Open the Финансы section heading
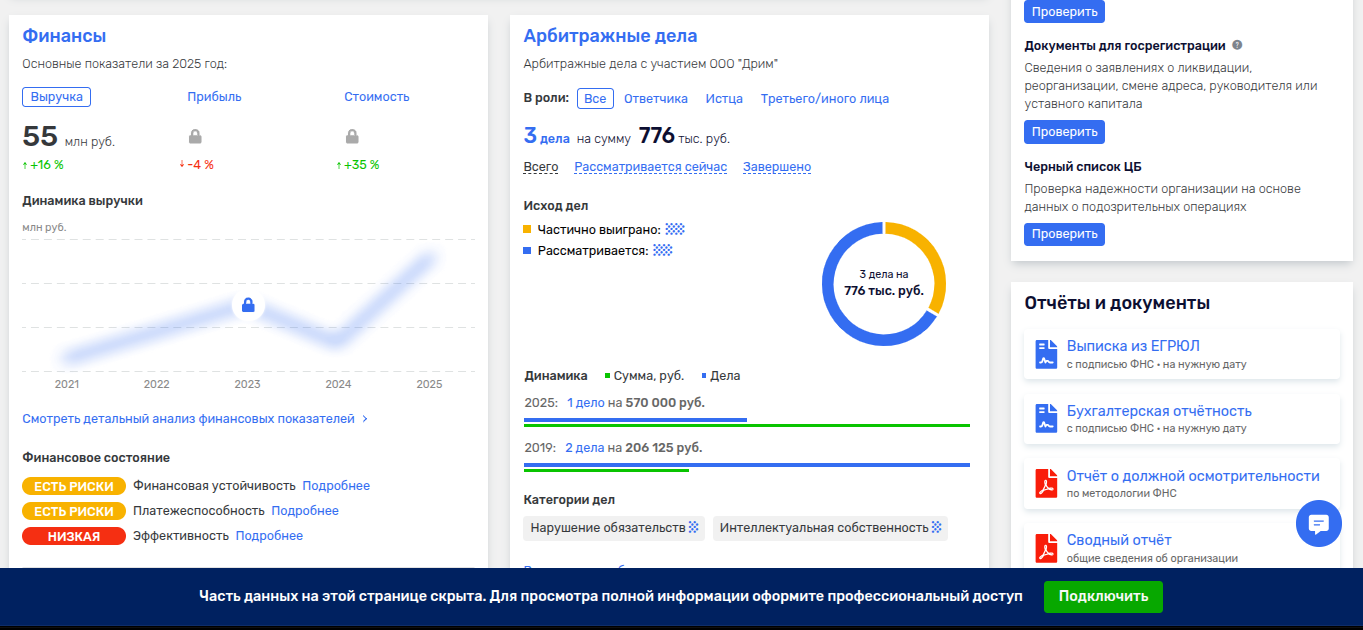 pyautogui.click(x=64, y=36)
